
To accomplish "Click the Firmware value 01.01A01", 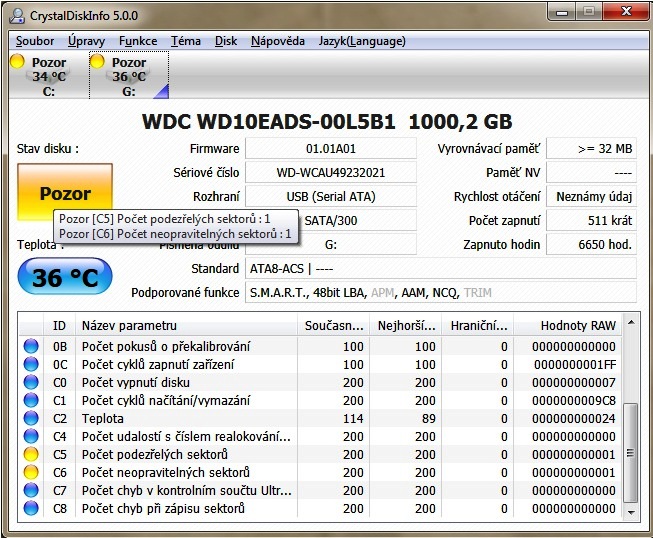I will pos(331,149).
